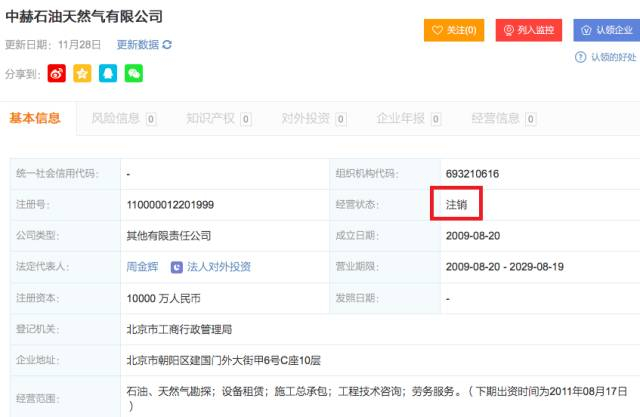The height and width of the screenshot is (417, 640).
Task: Share to QQ via blue penguin icon
Action: point(108,73)
